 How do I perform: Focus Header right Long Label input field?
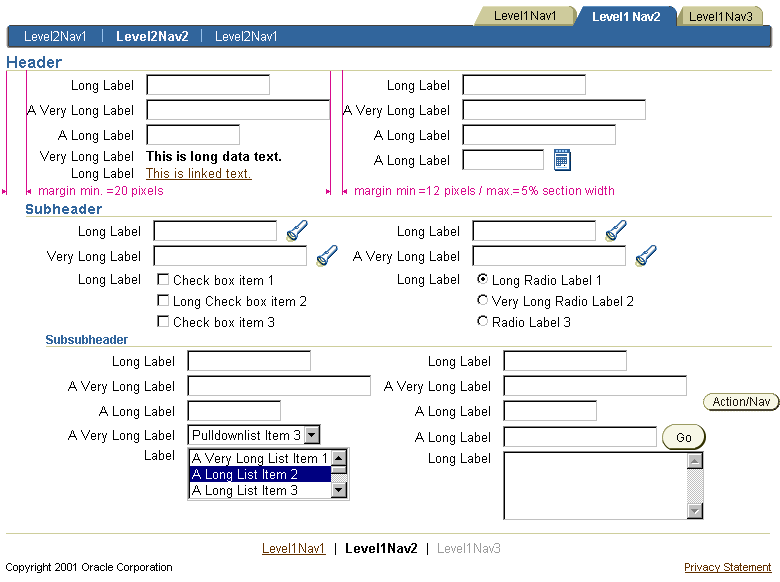click(x=524, y=85)
